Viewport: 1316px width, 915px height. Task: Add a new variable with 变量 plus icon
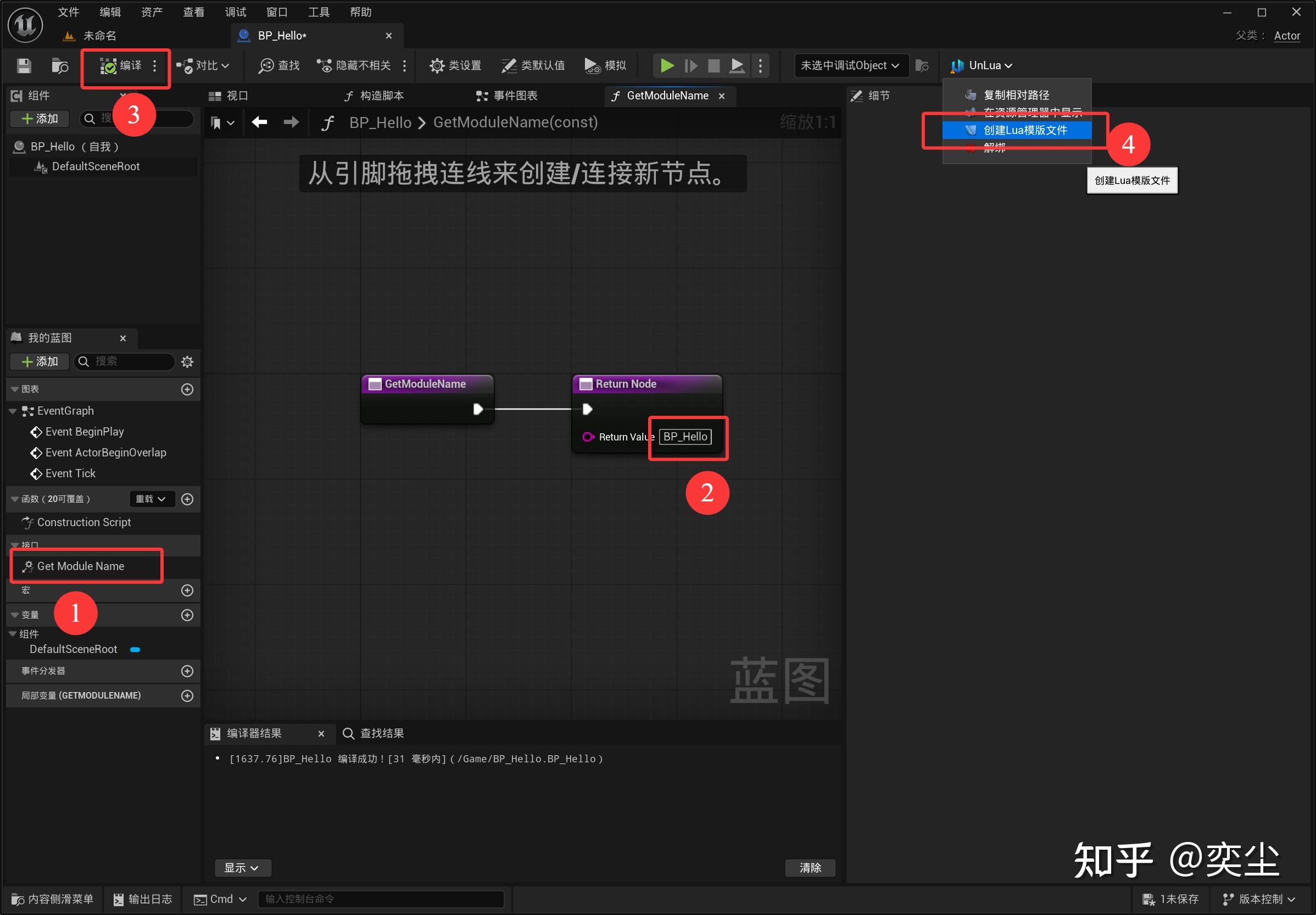187,615
